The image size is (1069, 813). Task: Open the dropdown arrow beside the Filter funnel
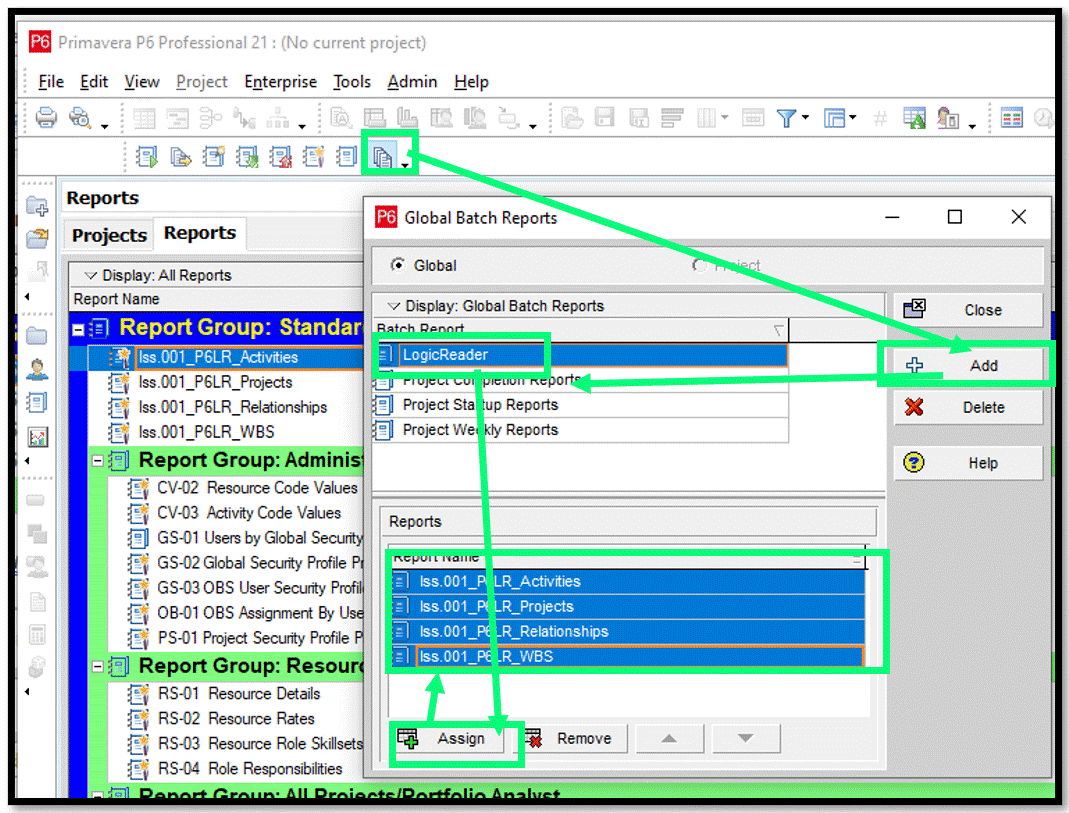coord(805,117)
